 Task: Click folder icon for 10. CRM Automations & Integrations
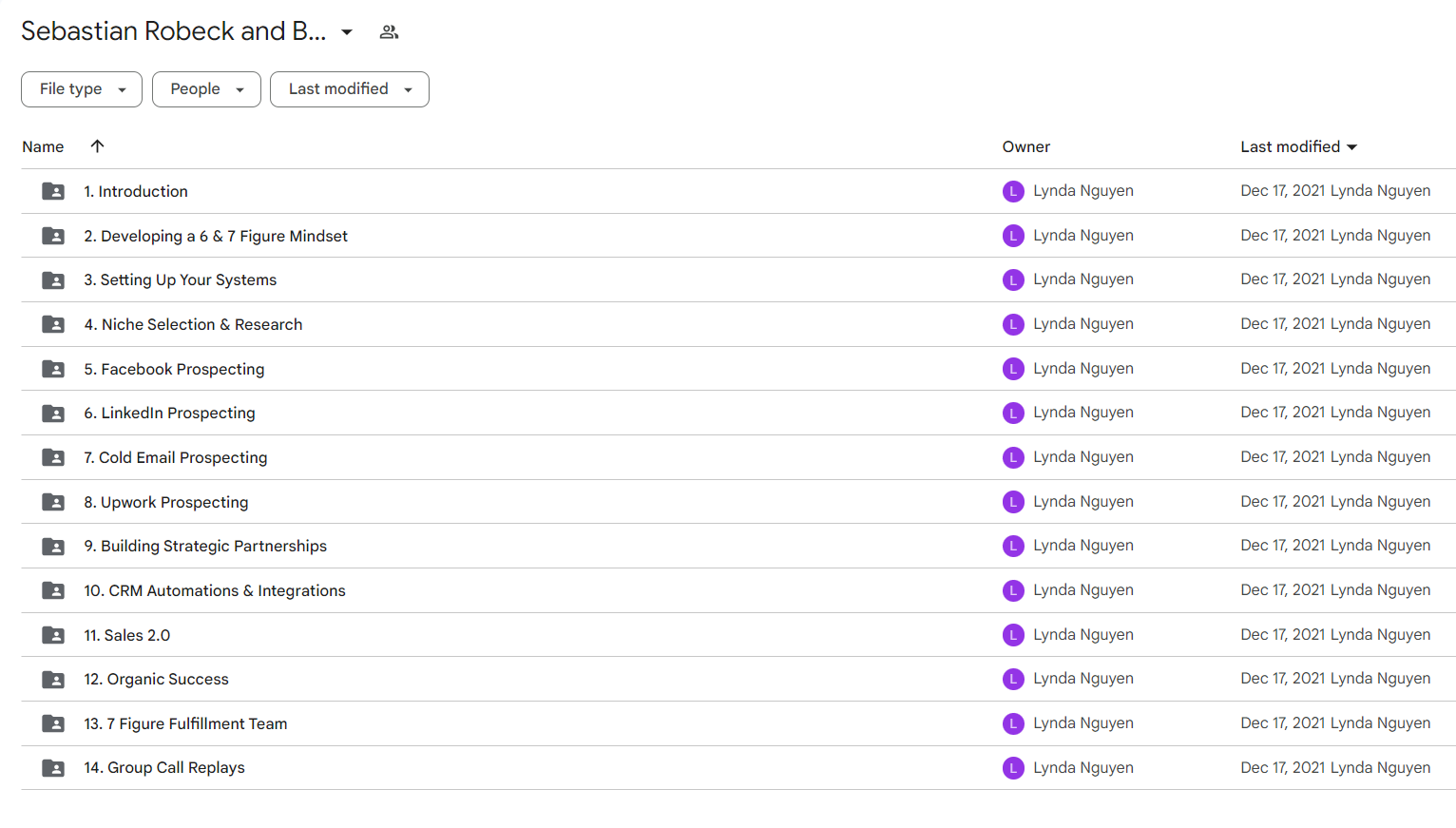[x=53, y=590]
